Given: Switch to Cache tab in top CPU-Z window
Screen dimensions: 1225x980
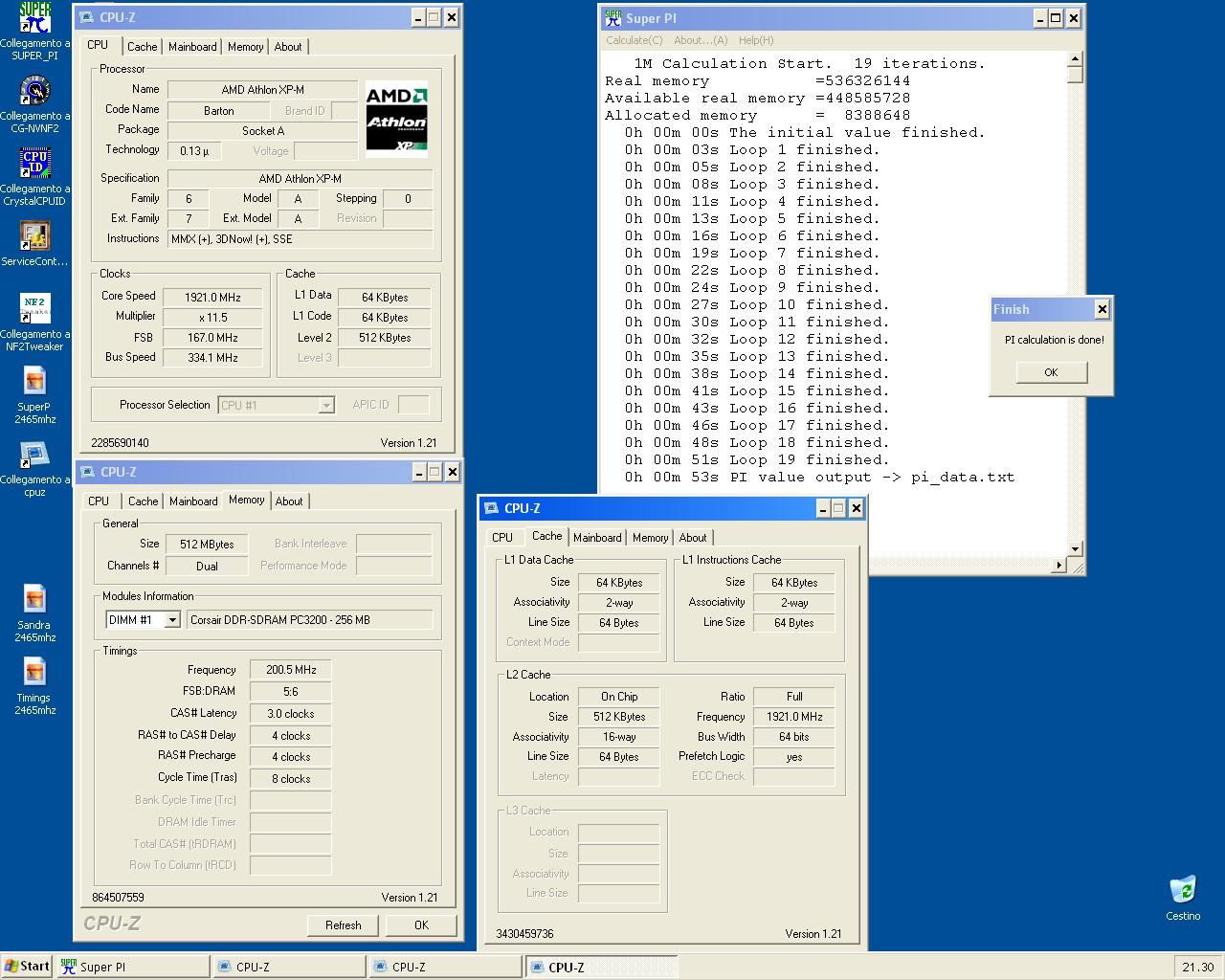Looking at the screenshot, I should coord(143,47).
